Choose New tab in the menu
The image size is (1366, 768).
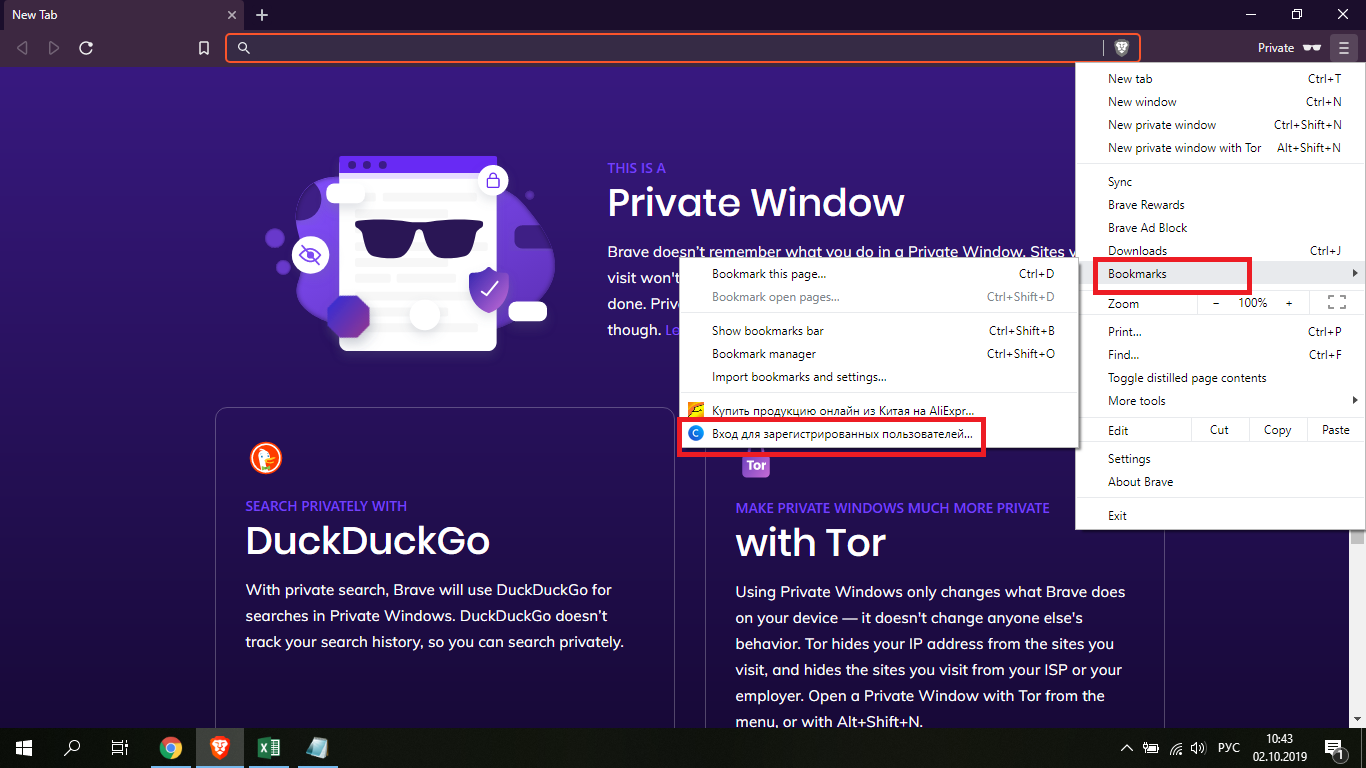[x=1220, y=79]
